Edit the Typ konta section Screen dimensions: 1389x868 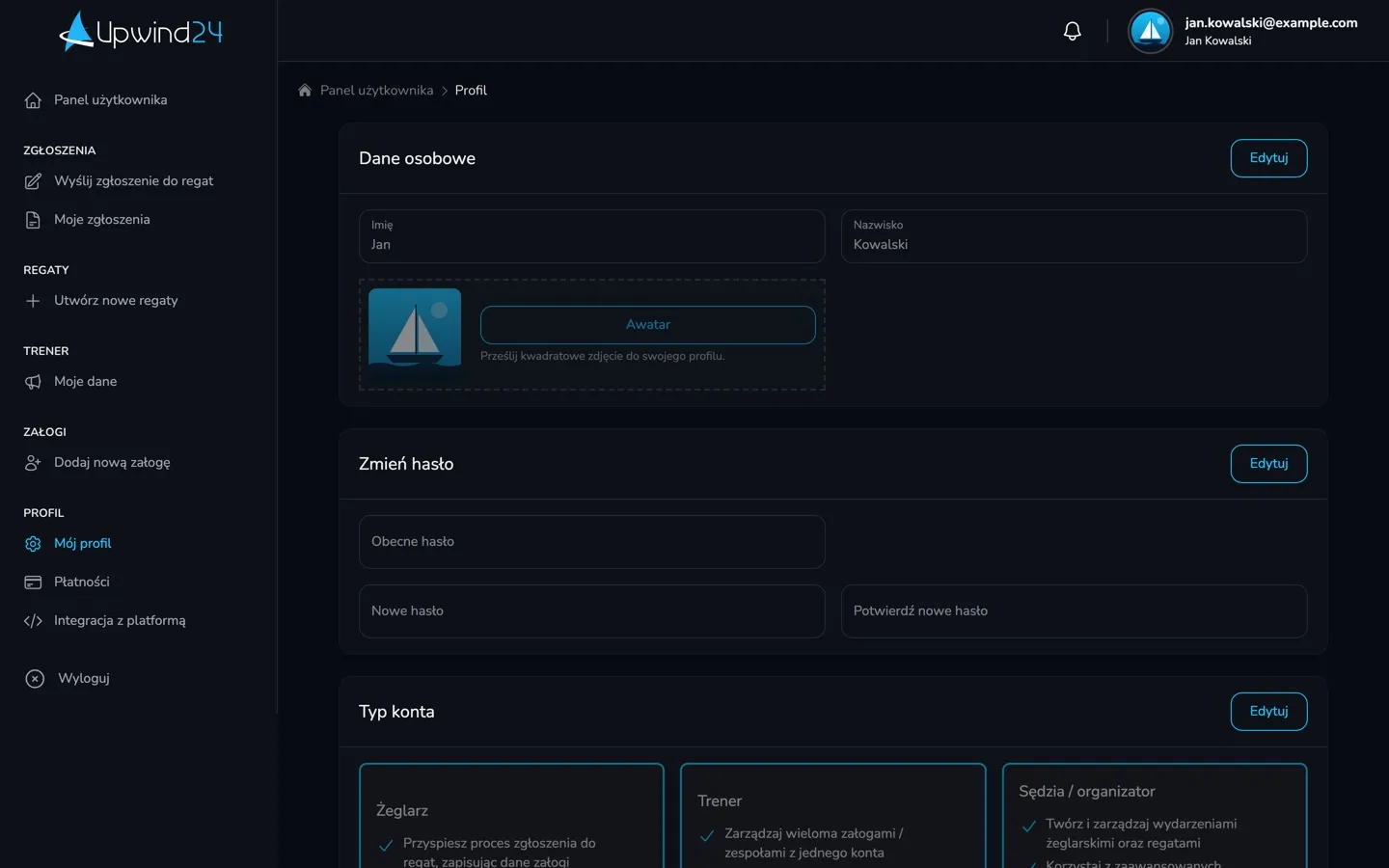coord(1268,712)
